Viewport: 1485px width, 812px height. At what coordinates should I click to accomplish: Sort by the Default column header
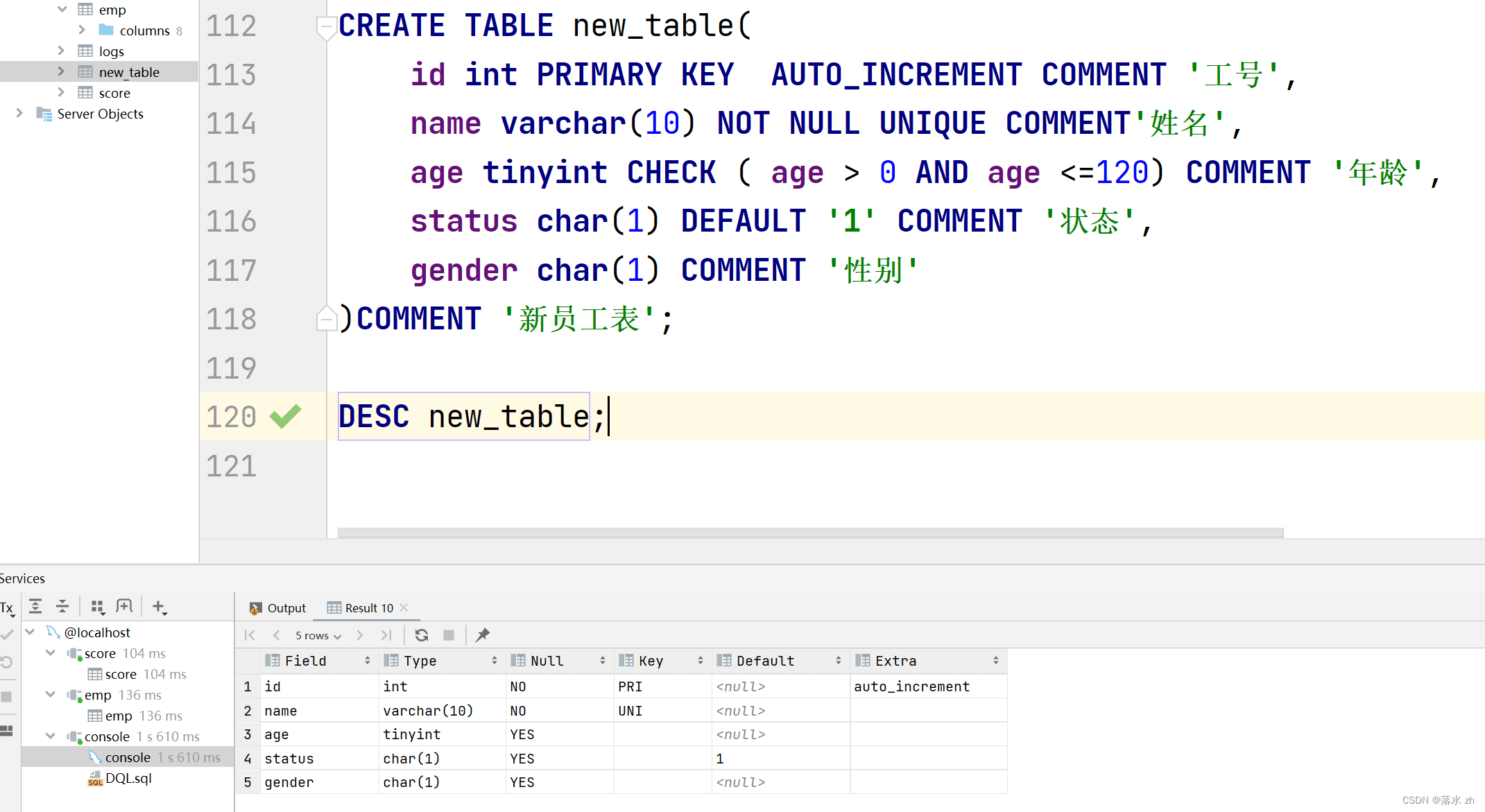pyautogui.click(x=780, y=661)
